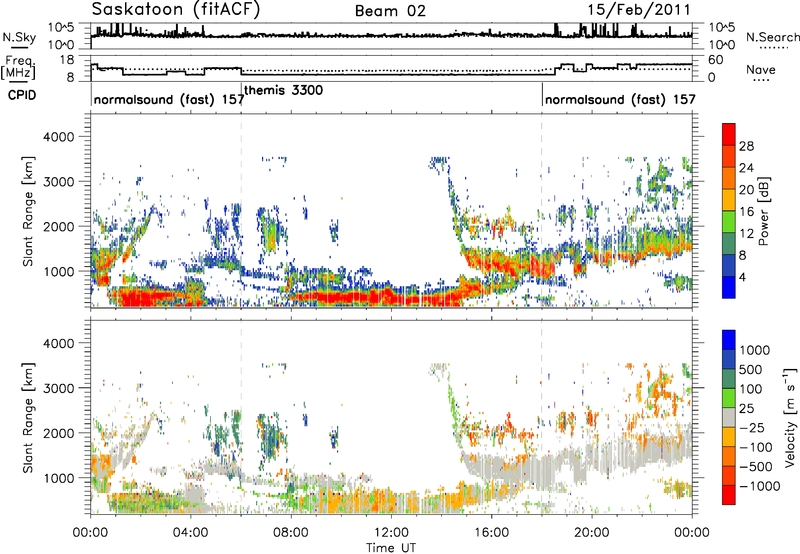Click the Velocity [m s-1] color bar title
800x554 pixels.
click(x=790, y=417)
